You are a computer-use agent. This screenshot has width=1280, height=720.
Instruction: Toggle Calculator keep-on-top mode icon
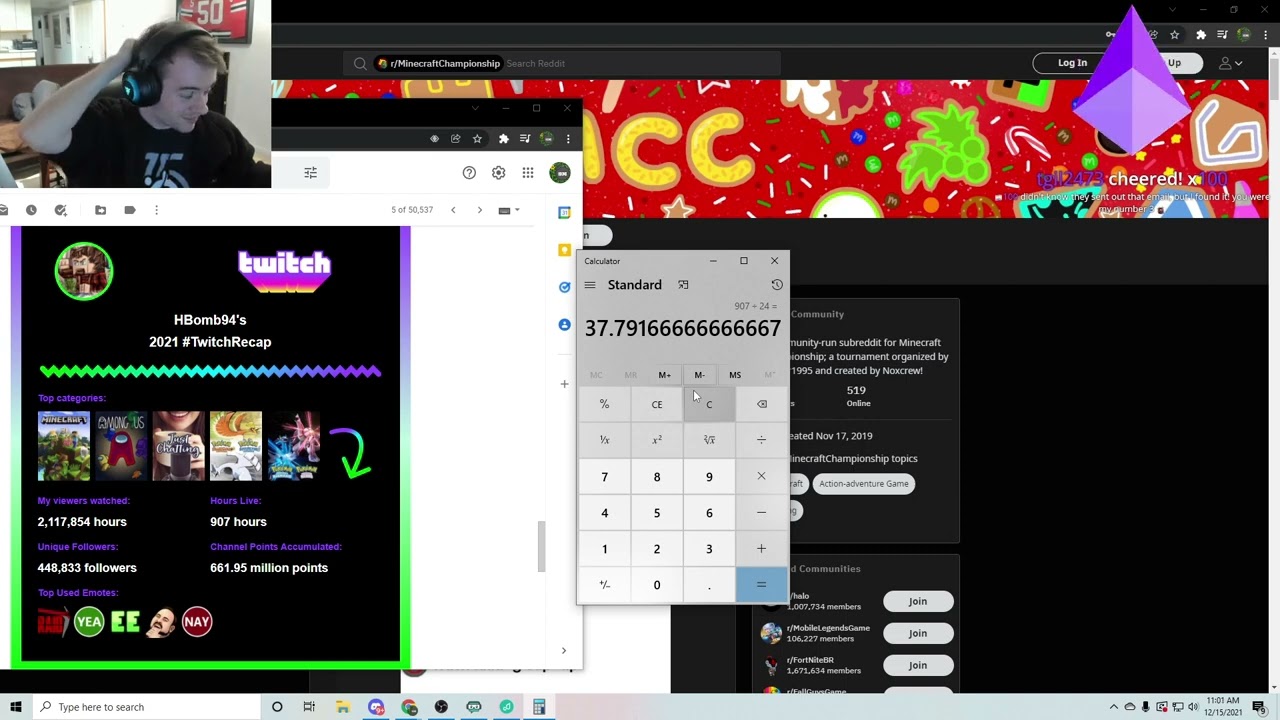click(x=683, y=285)
